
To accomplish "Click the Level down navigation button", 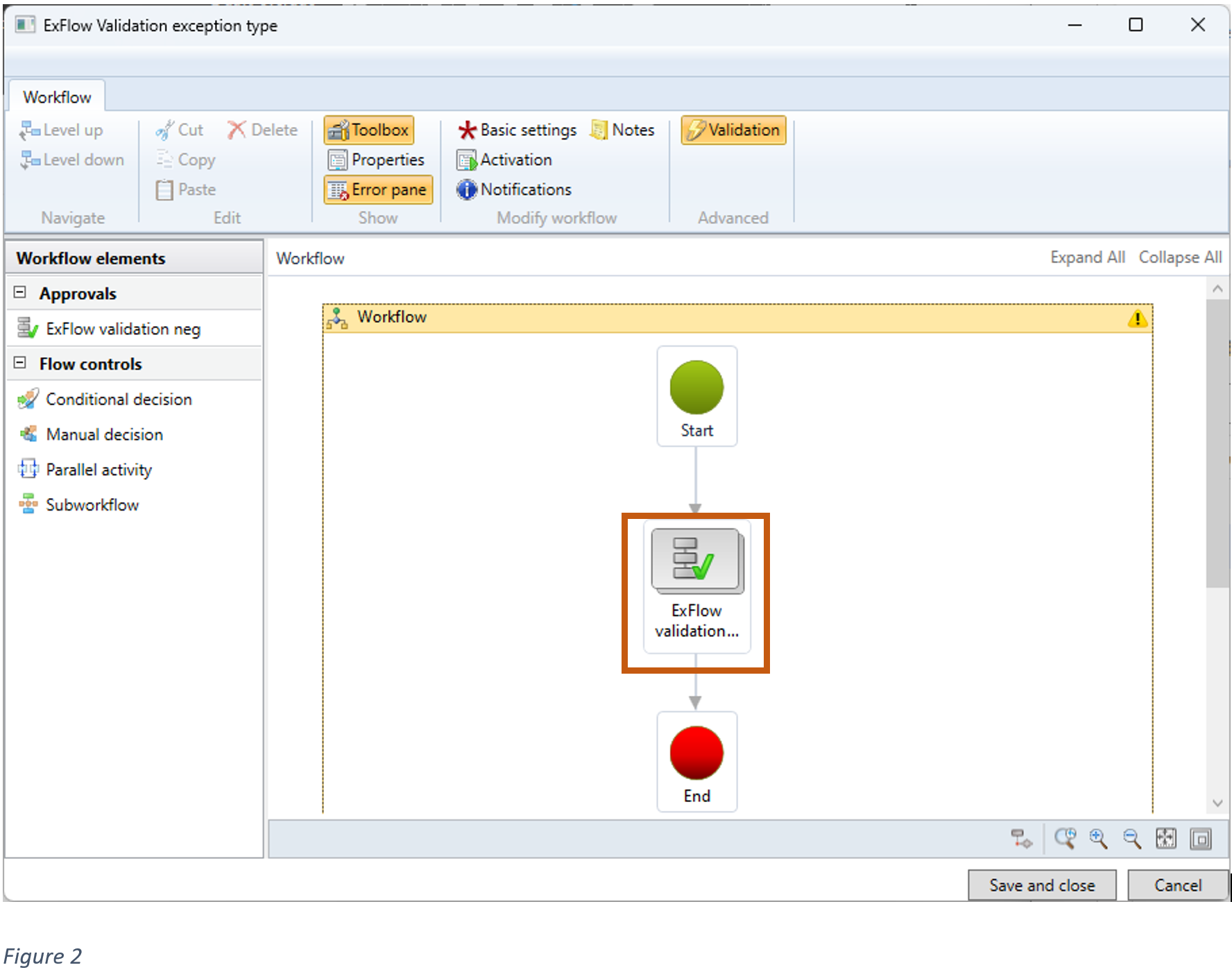I will (x=72, y=160).
